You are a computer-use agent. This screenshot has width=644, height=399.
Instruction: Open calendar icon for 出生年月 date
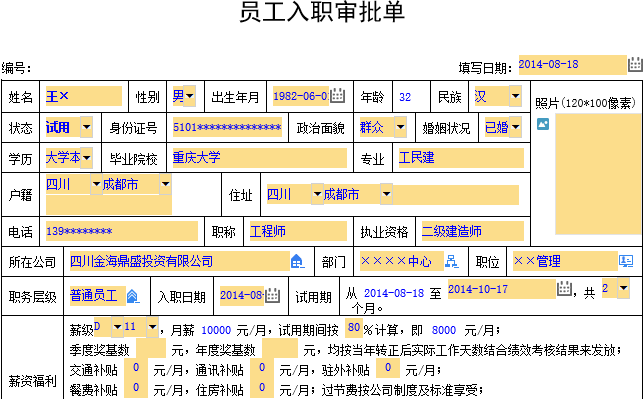point(337,96)
